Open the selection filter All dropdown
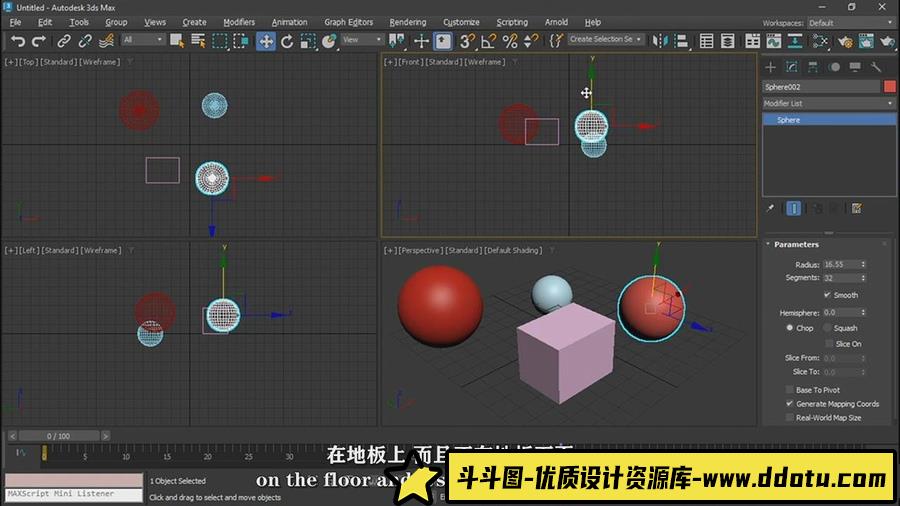Screen dimensions: 900x506 142,40
